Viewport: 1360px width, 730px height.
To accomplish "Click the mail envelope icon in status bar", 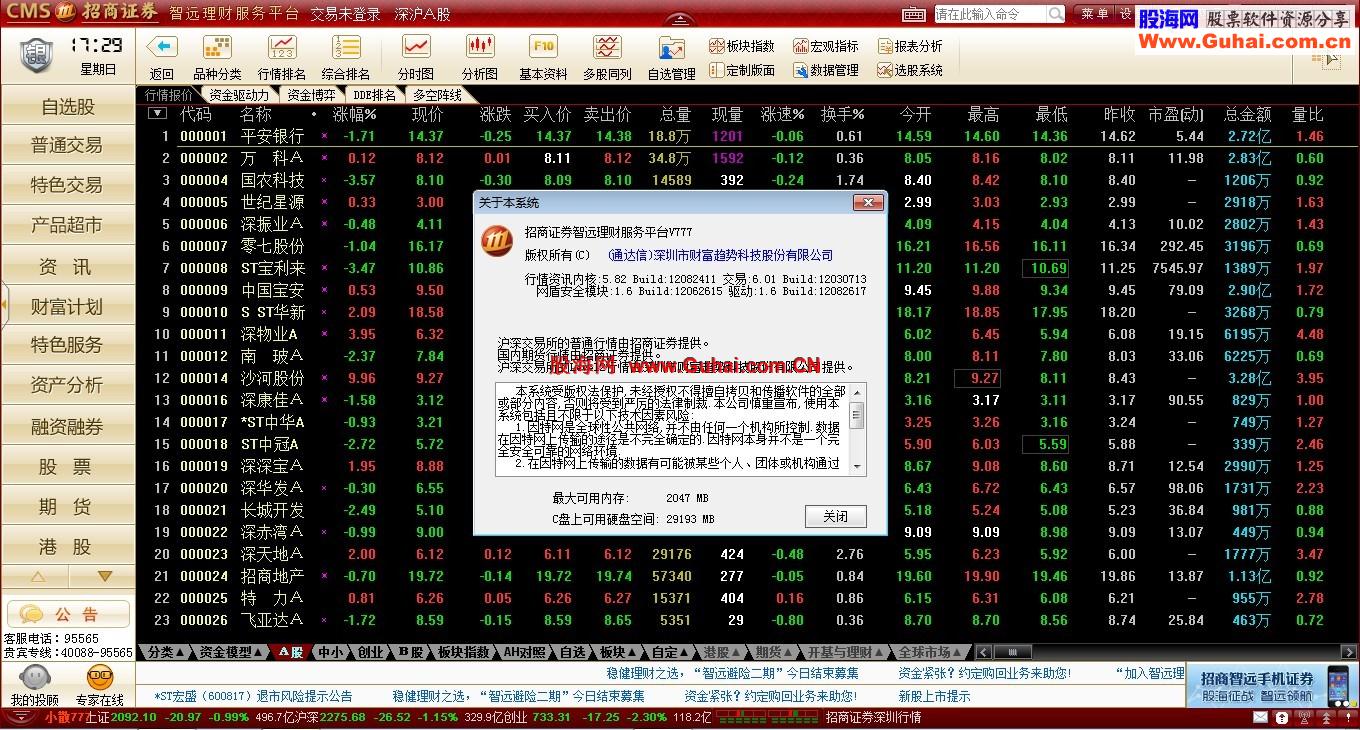I will click(1260, 718).
